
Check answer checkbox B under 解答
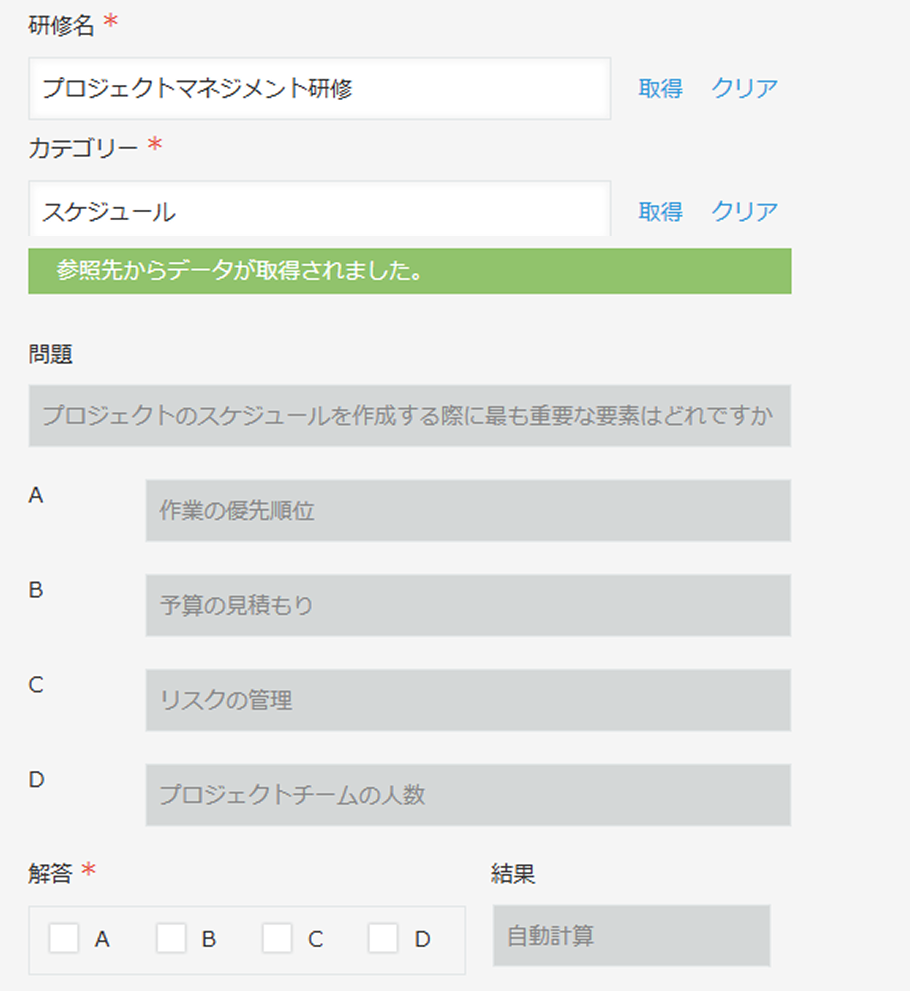coord(171,938)
